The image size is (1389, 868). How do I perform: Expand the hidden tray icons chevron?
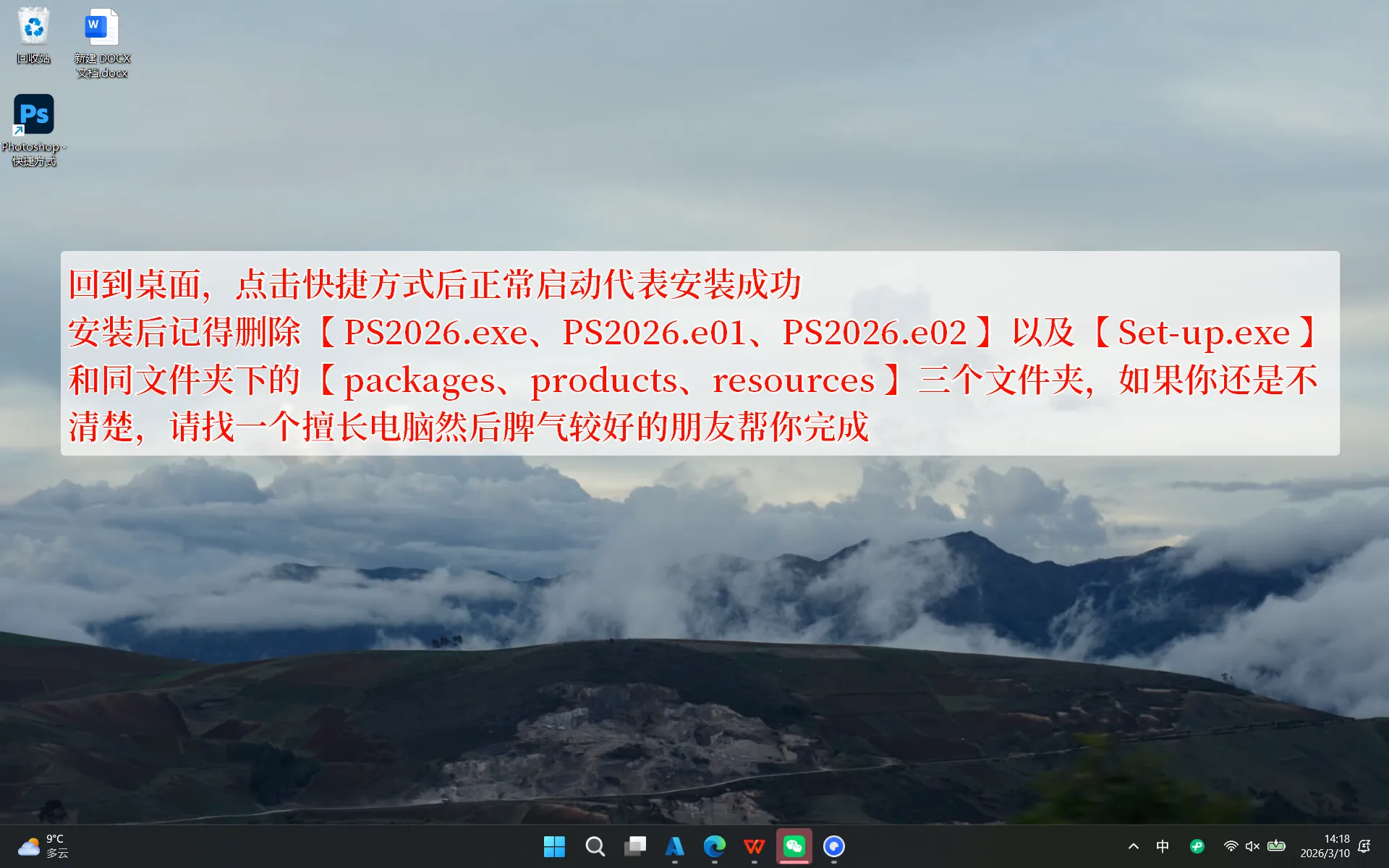1133,846
